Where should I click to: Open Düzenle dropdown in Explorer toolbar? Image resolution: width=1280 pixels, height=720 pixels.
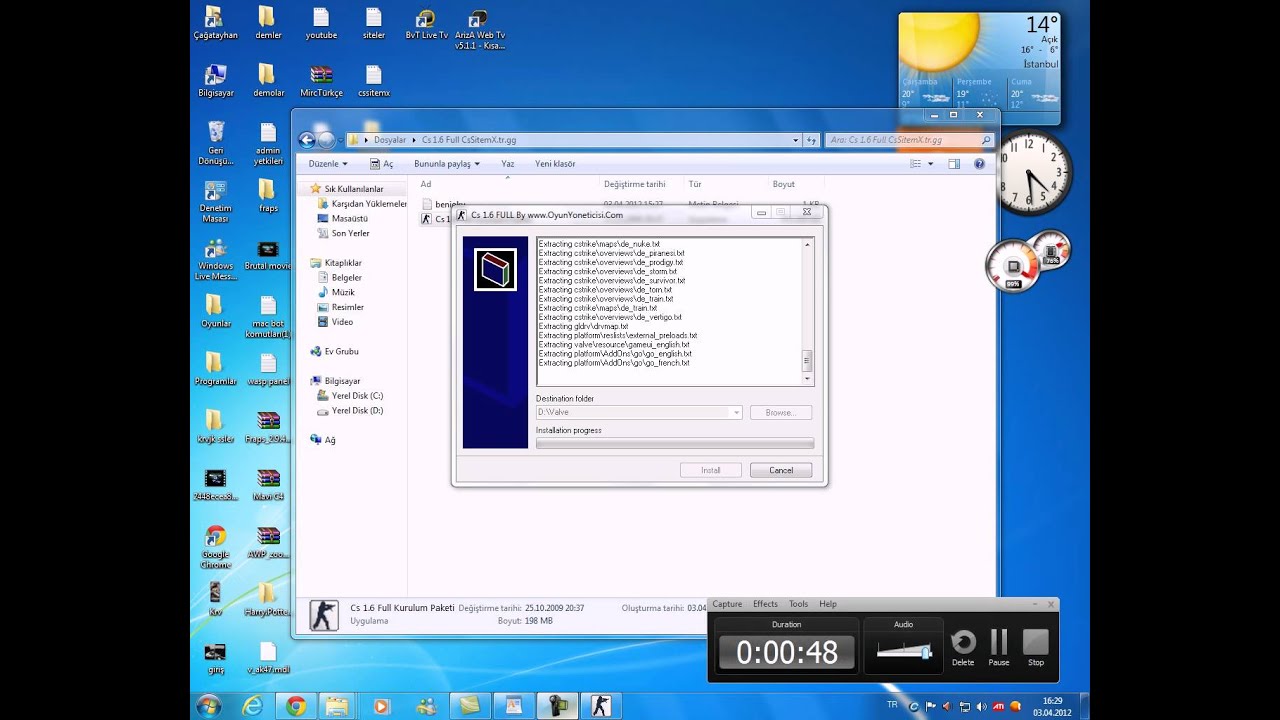pyautogui.click(x=328, y=164)
